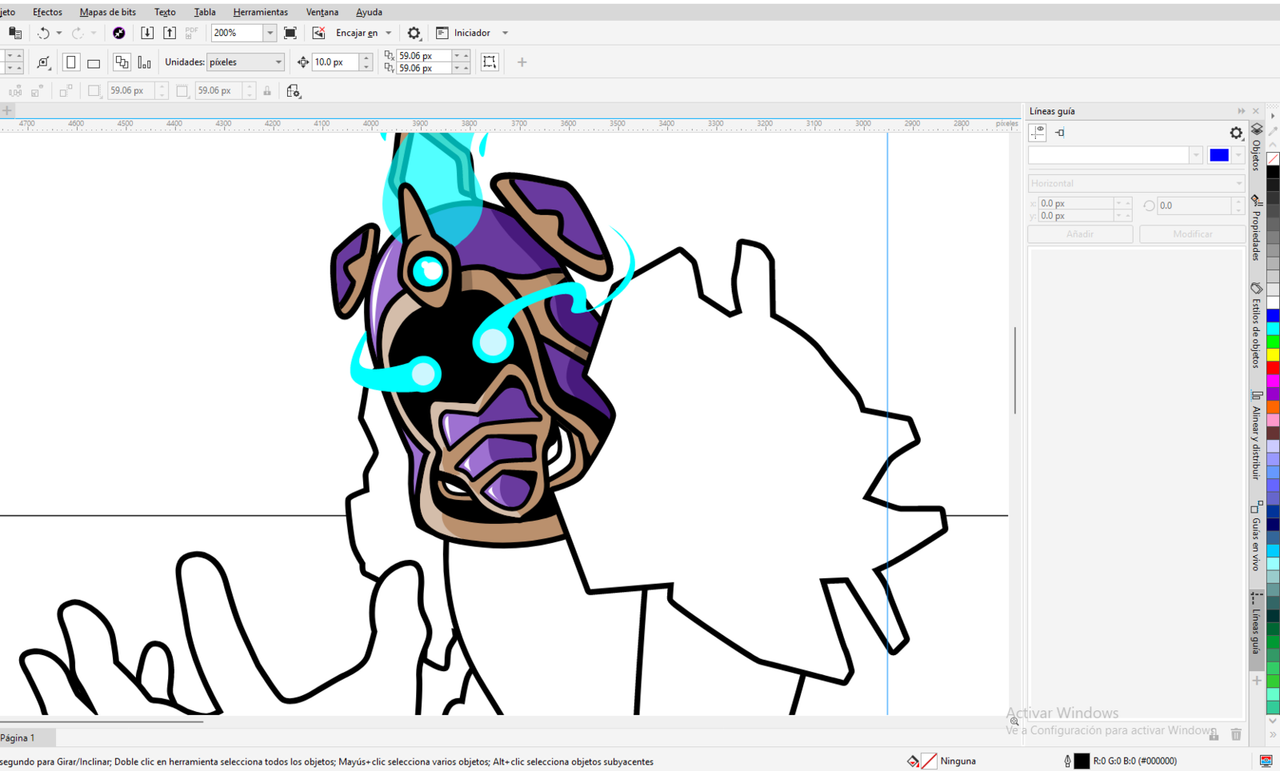Click the Export icon
Image resolution: width=1280 pixels, height=771 pixels.
coord(170,33)
